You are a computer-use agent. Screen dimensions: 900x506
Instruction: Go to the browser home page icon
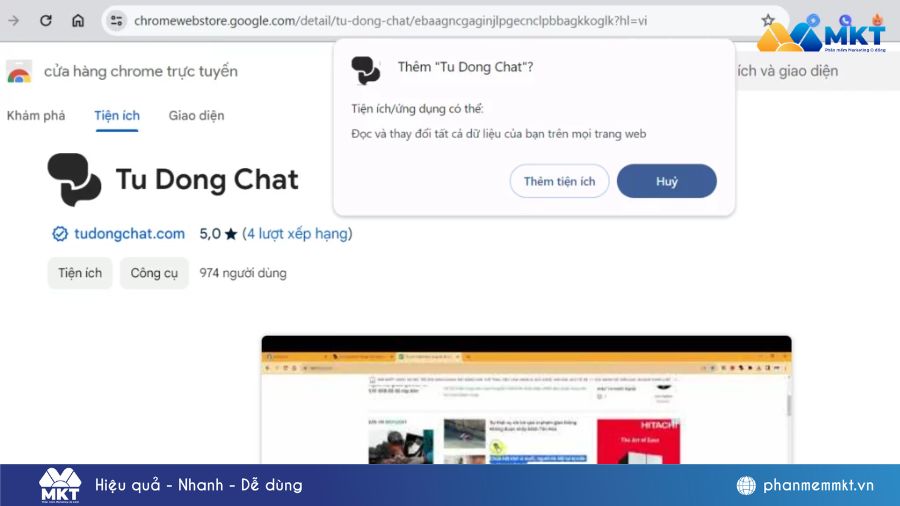click(x=78, y=21)
